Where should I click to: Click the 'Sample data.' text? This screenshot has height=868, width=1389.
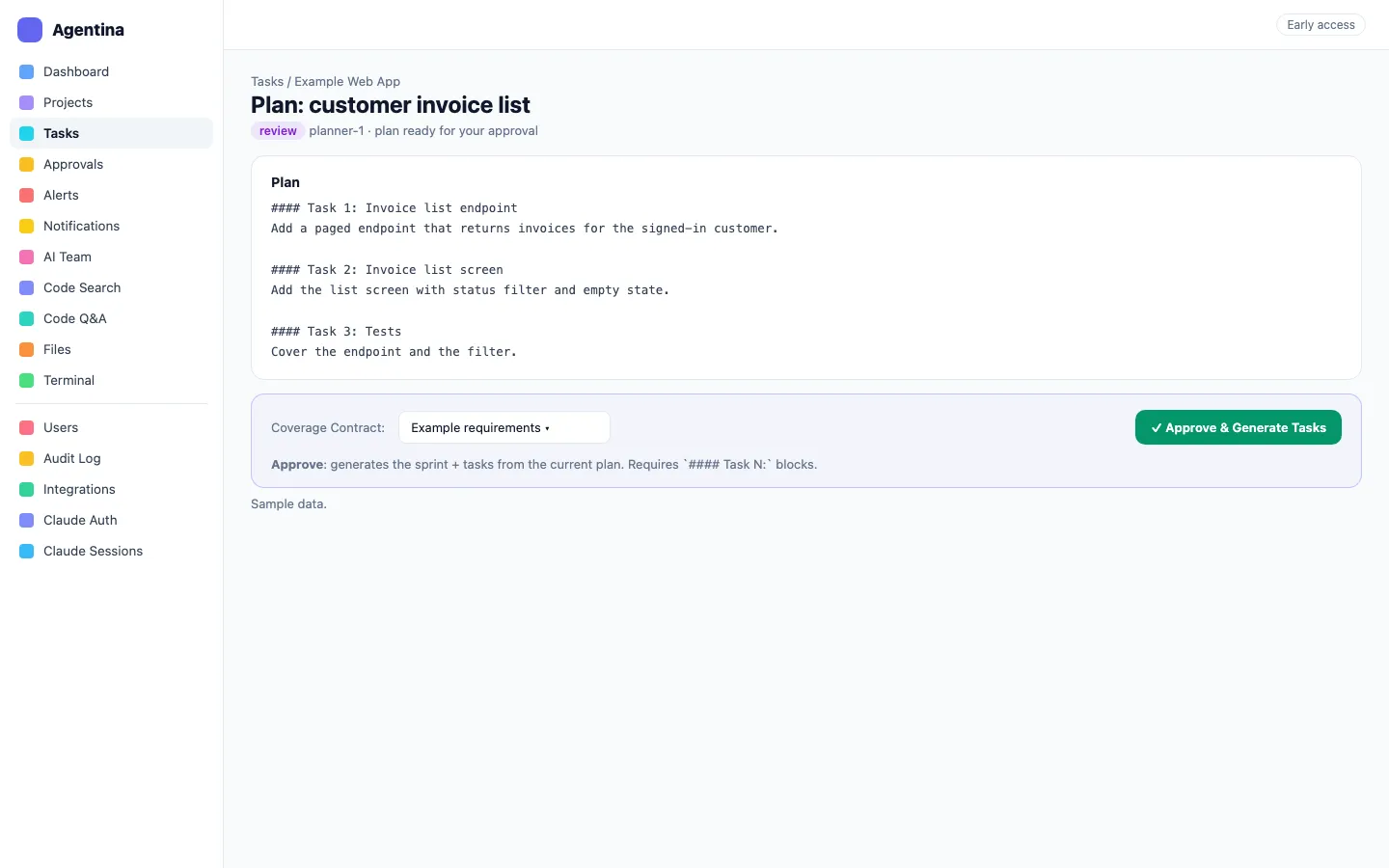(x=288, y=504)
